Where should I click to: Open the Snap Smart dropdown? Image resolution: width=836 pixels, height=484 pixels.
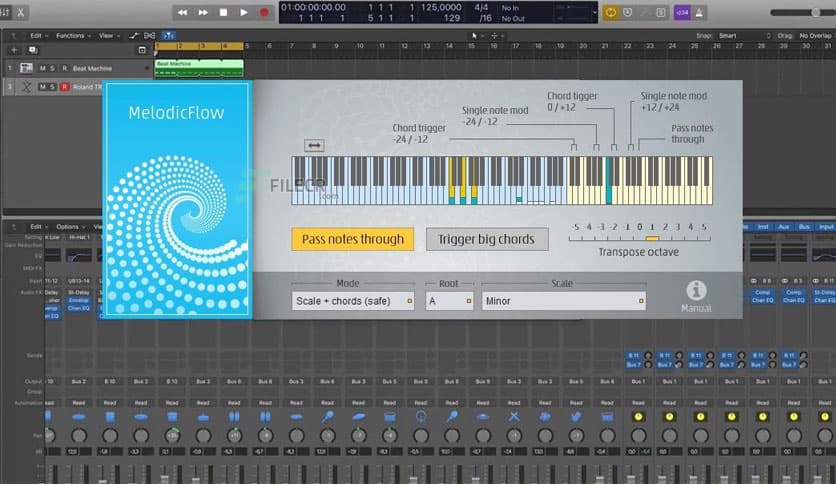pos(744,36)
